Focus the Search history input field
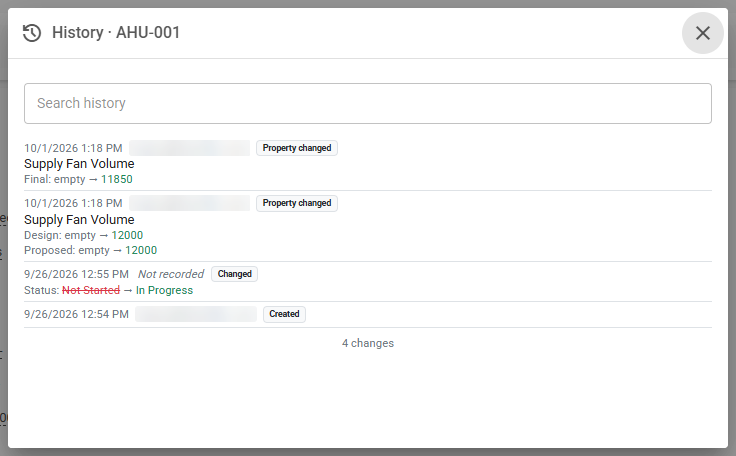Image resolution: width=736 pixels, height=456 pixels. coord(368,103)
